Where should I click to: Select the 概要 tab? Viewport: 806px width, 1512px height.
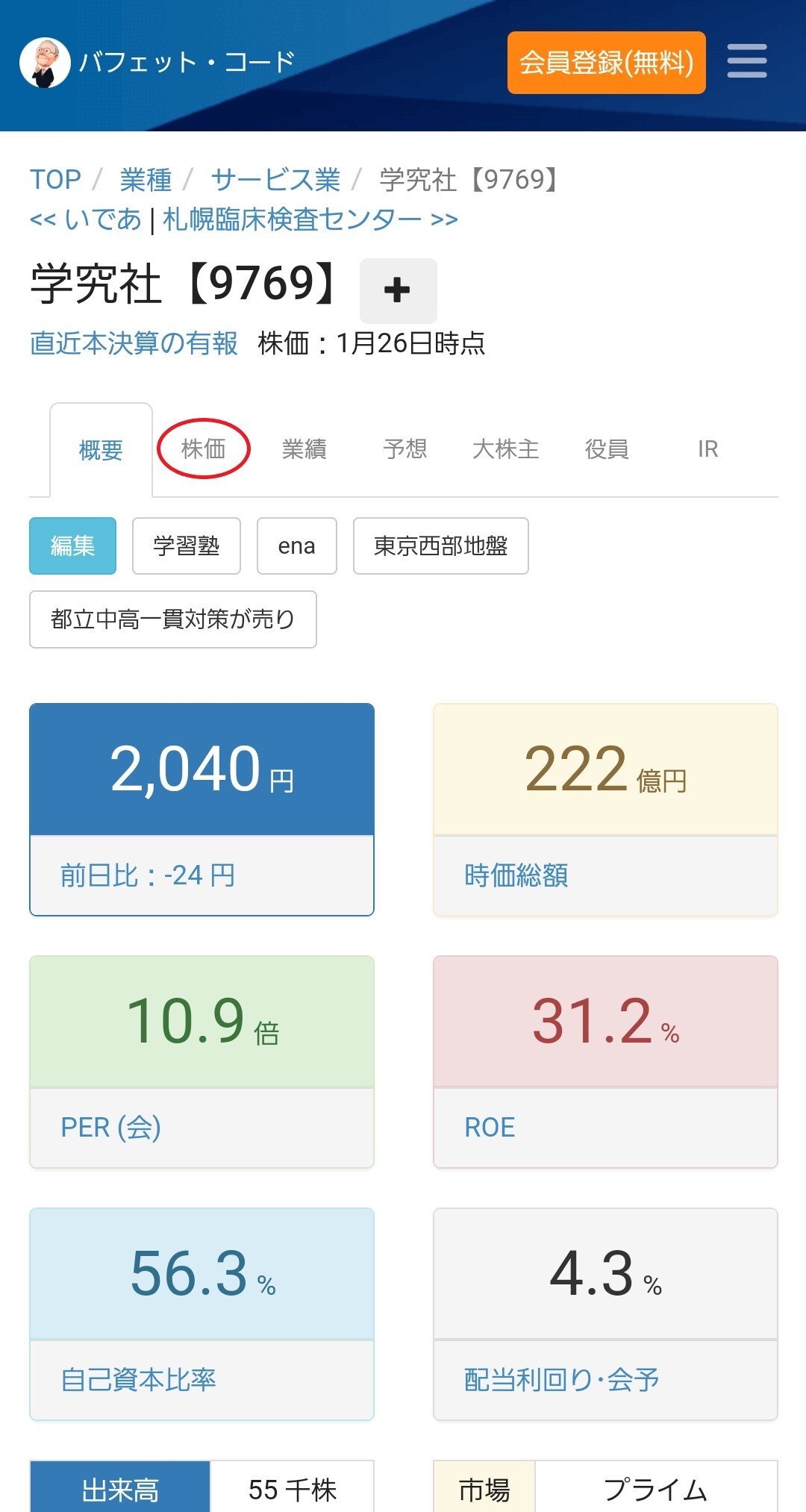pos(101,450)
